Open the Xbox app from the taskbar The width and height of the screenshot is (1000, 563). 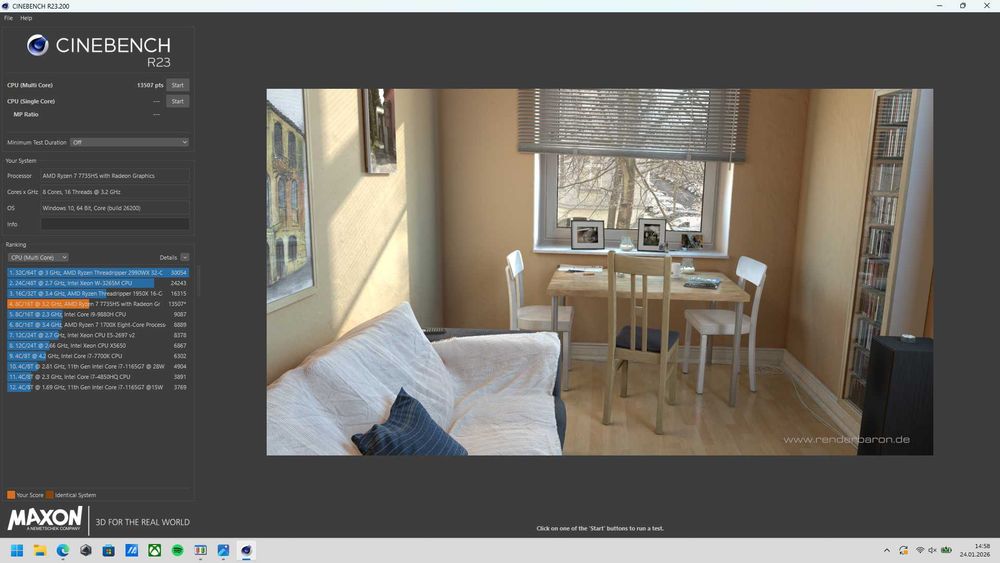(154, 550)
